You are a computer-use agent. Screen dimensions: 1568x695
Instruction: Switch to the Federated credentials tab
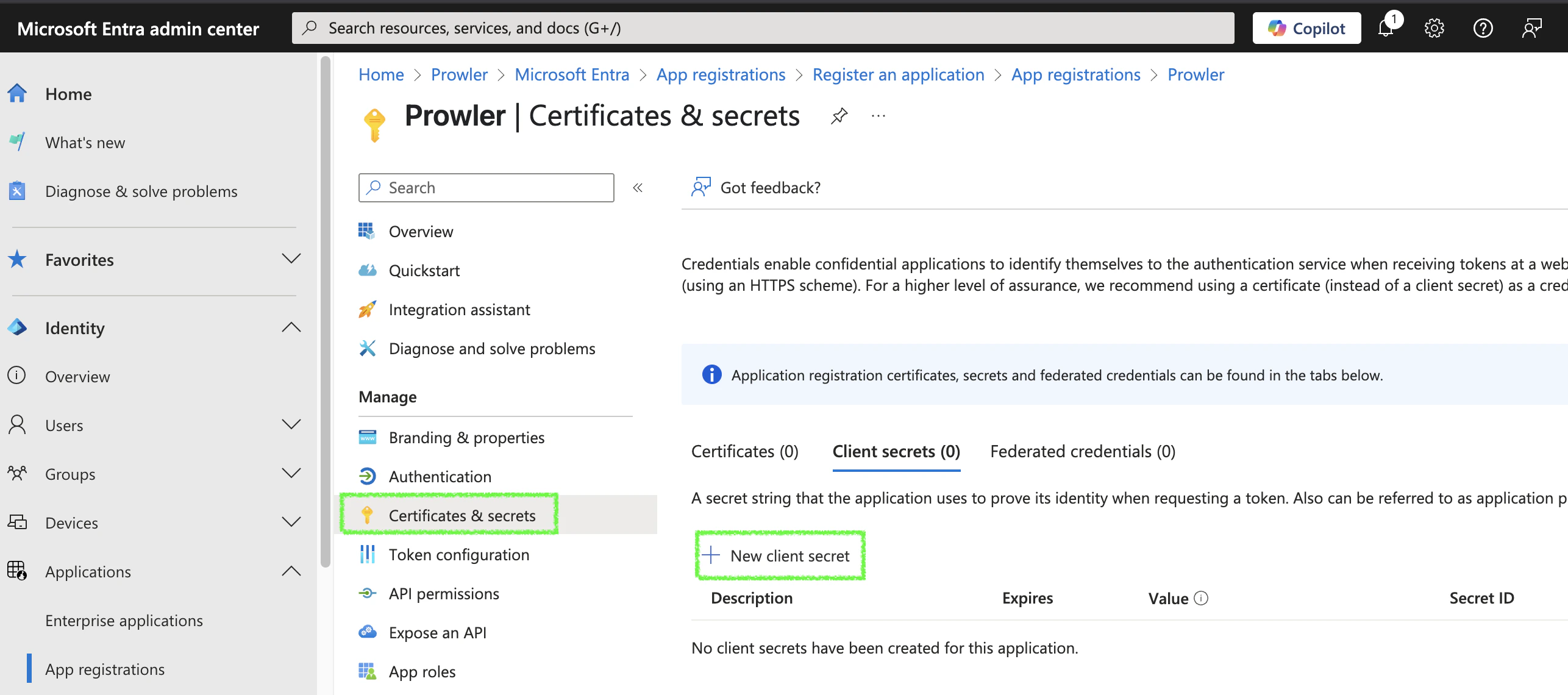tap(1082, 451)
